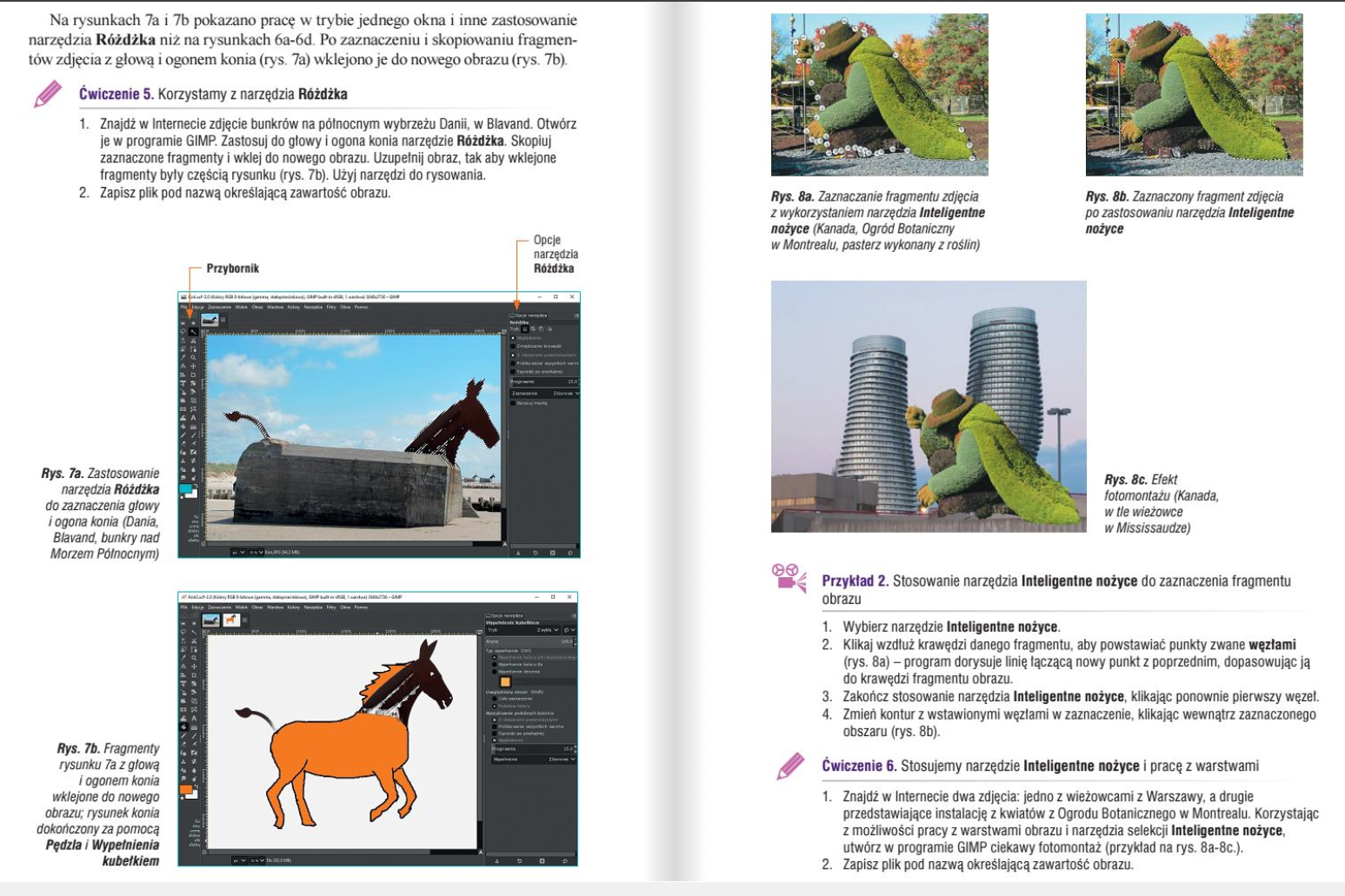Click Intersect selection mode icon in Rys. 7a
1345x896 pixels.
(549, 329)
